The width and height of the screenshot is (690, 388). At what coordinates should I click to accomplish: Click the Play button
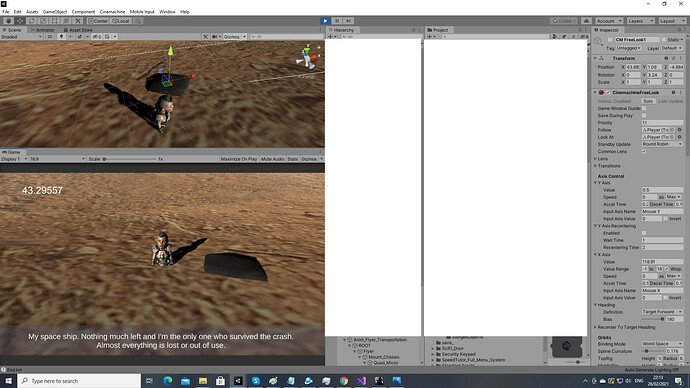pyautogui.click(x=325, y=21)
